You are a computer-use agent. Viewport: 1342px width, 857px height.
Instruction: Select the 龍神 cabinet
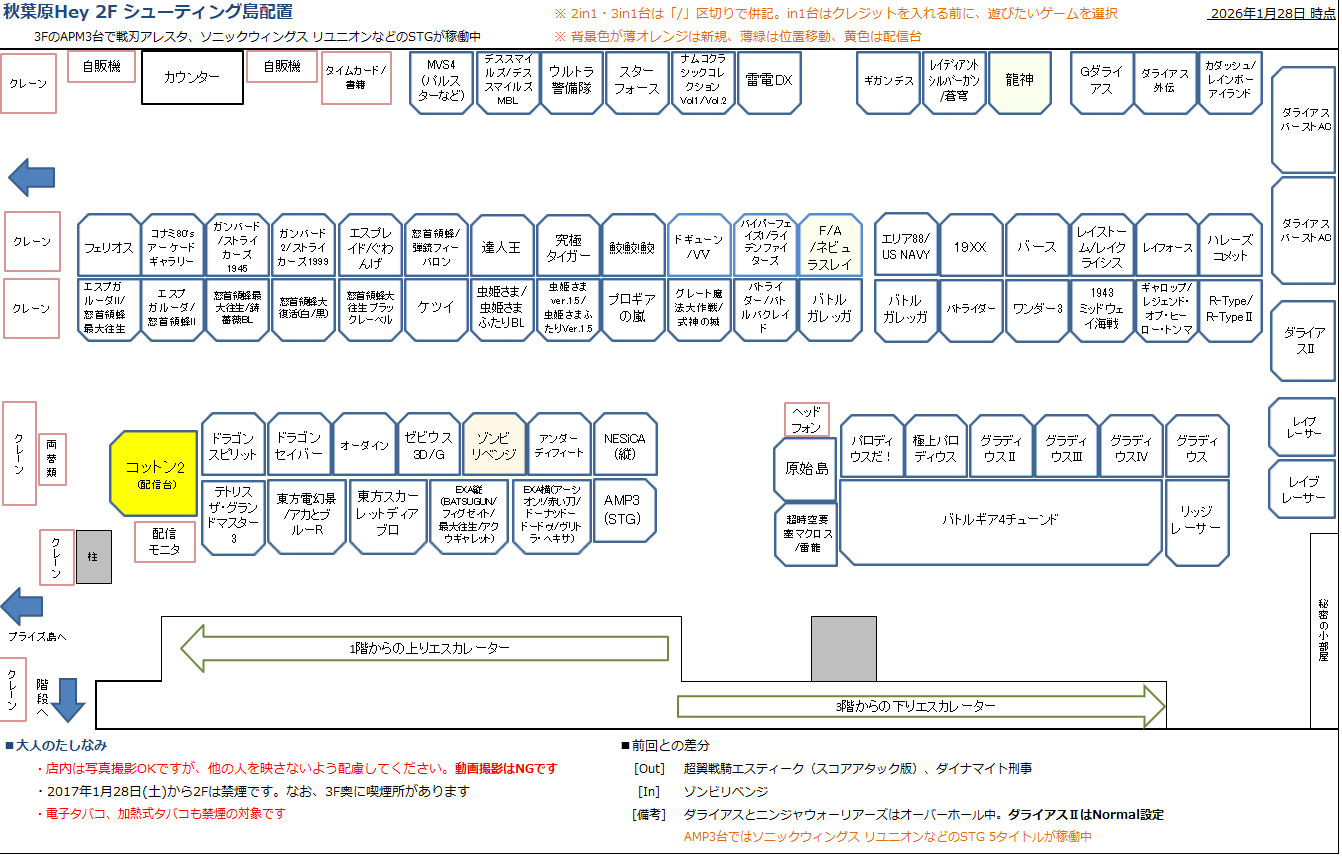tap(1018, 81)
